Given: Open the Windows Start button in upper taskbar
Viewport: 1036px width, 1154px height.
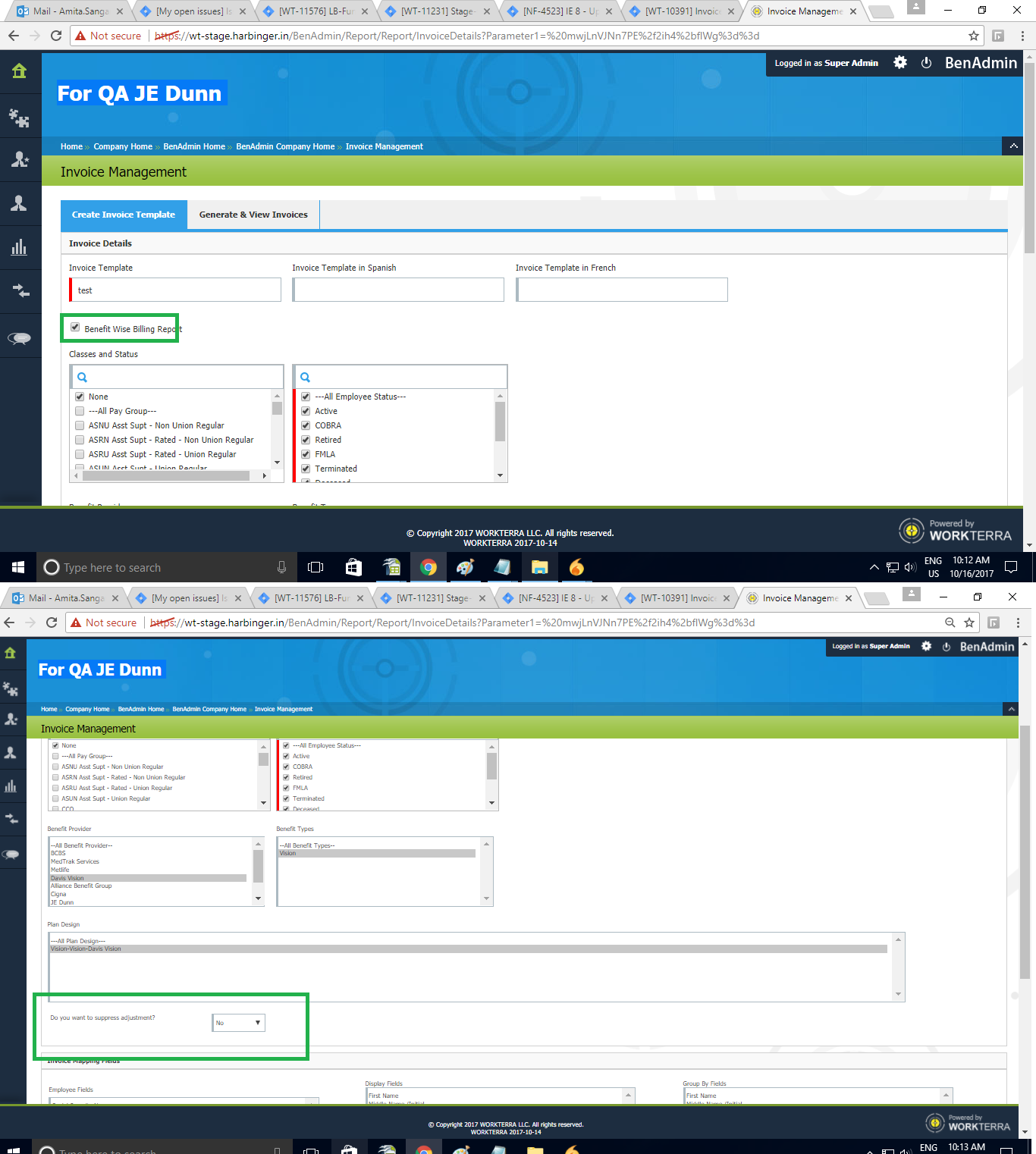Looking at the screenshot, I should coord(18,567).
